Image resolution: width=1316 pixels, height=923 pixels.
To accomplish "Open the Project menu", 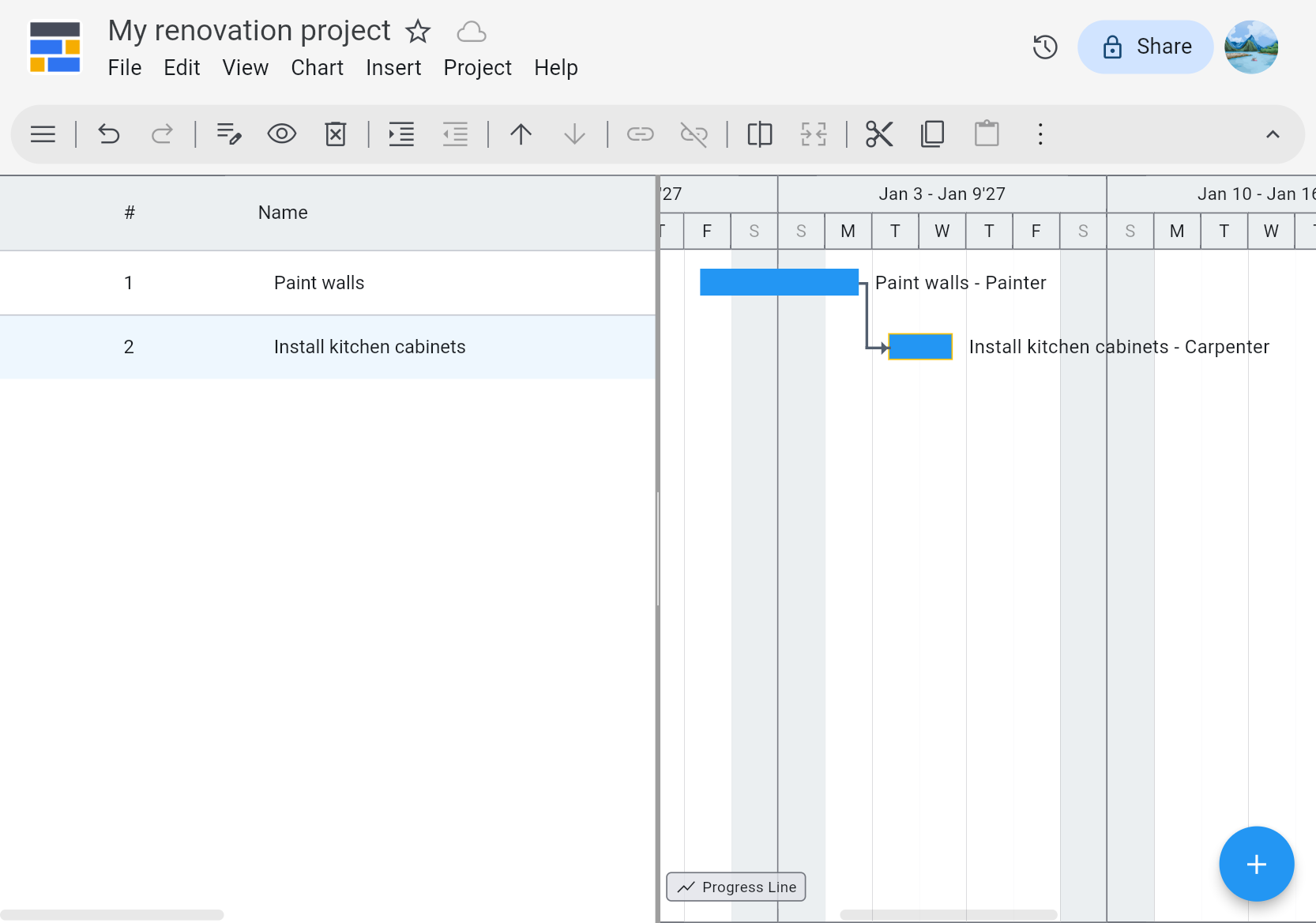I will [476, 68].
